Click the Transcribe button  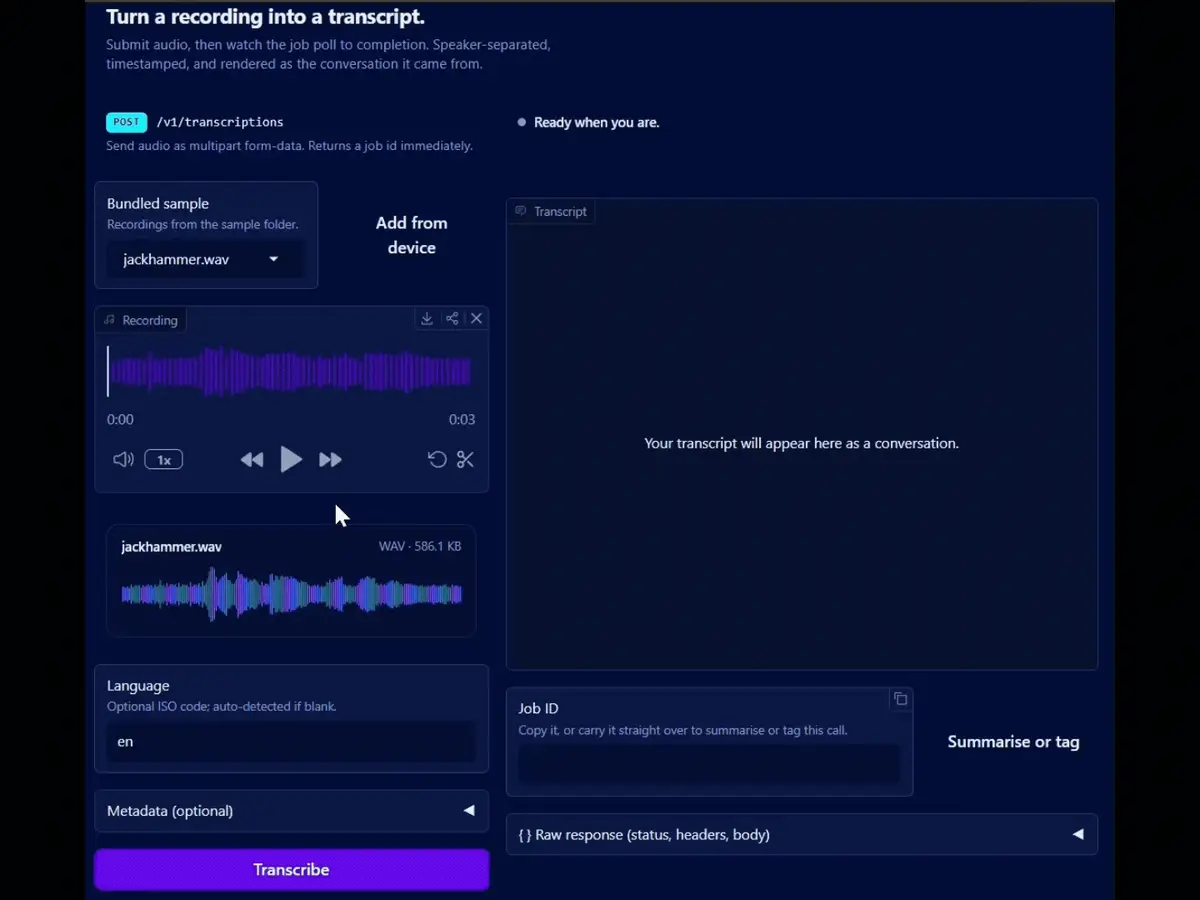291,870
